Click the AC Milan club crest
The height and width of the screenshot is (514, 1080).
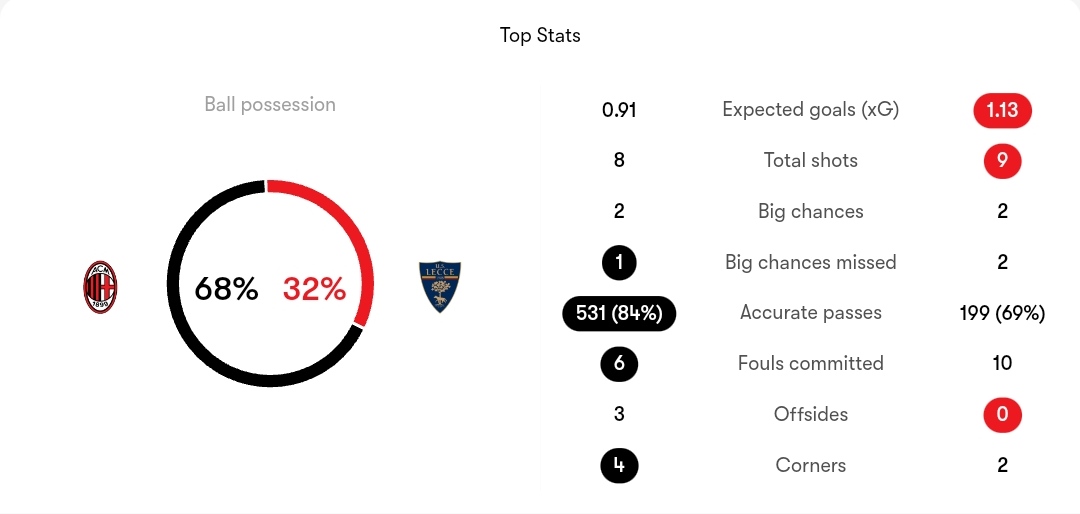coord(100,287)
